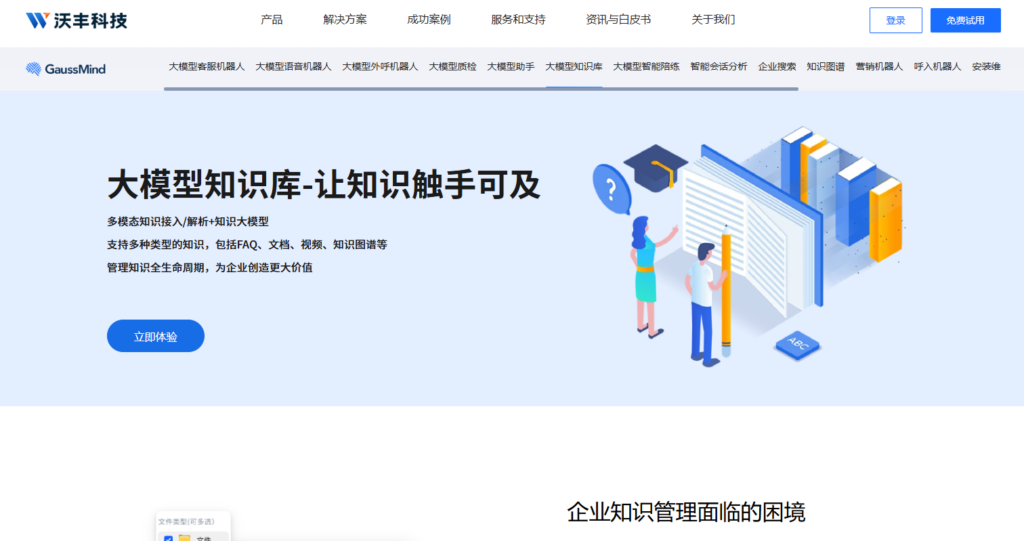Screen dimensions: 1024x541
Task: Open the 解决方案 menu
Action: click(345, 20)
